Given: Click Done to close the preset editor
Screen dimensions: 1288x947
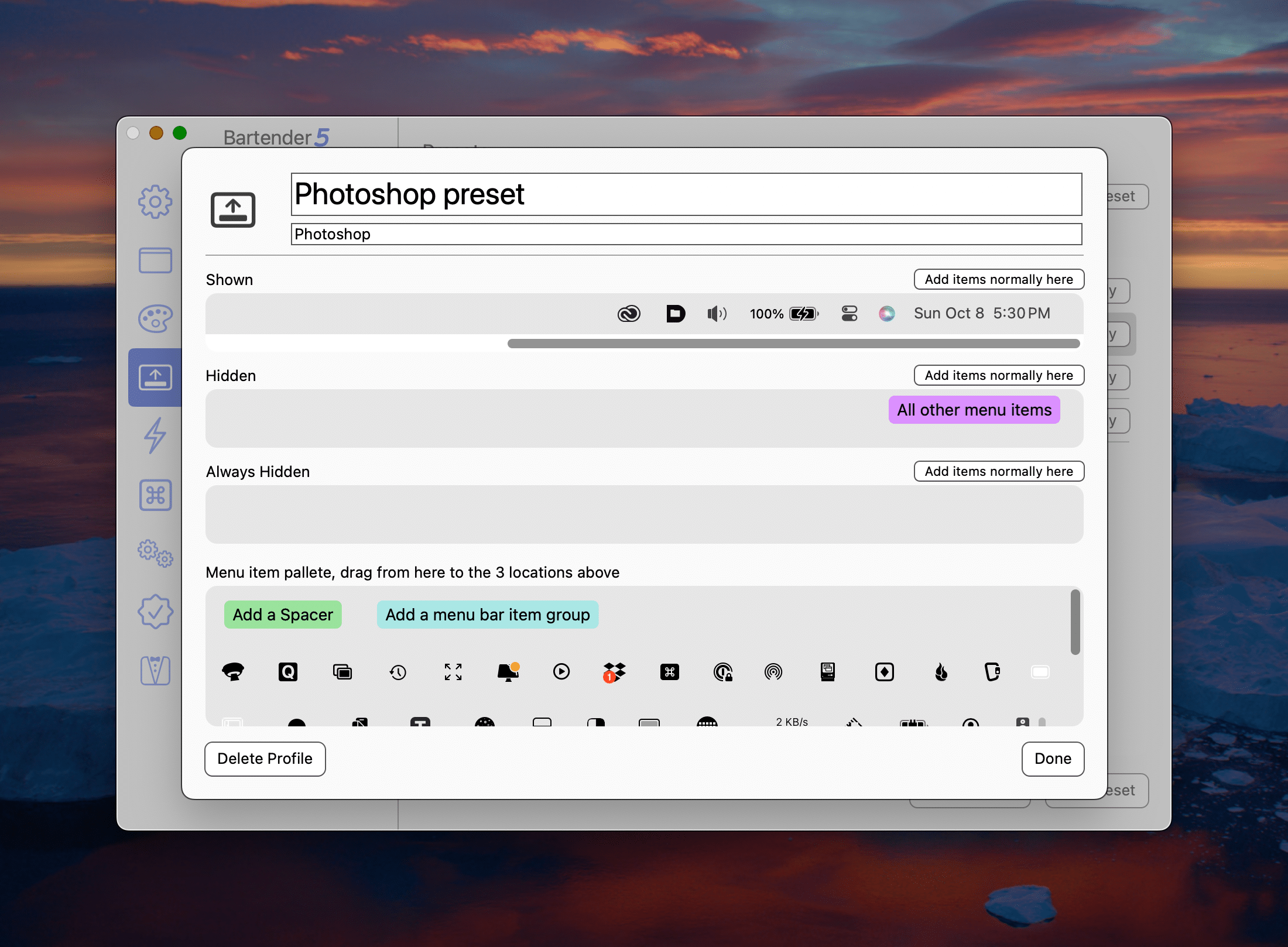Looking at the screenshot, I should [1052, 759].
